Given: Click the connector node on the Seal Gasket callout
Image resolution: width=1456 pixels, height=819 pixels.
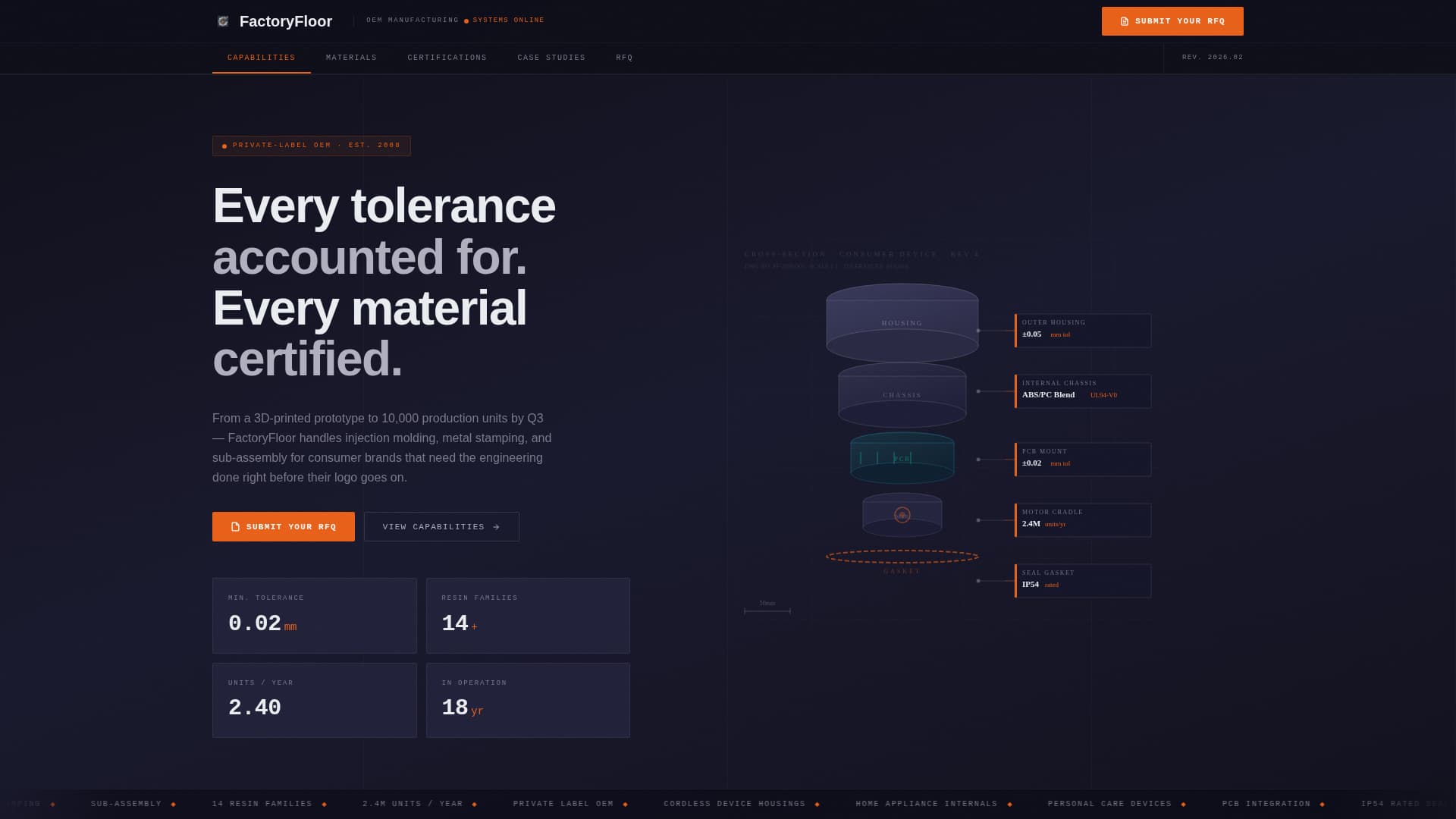Looking at the screenshot, I should pos(979,581).
